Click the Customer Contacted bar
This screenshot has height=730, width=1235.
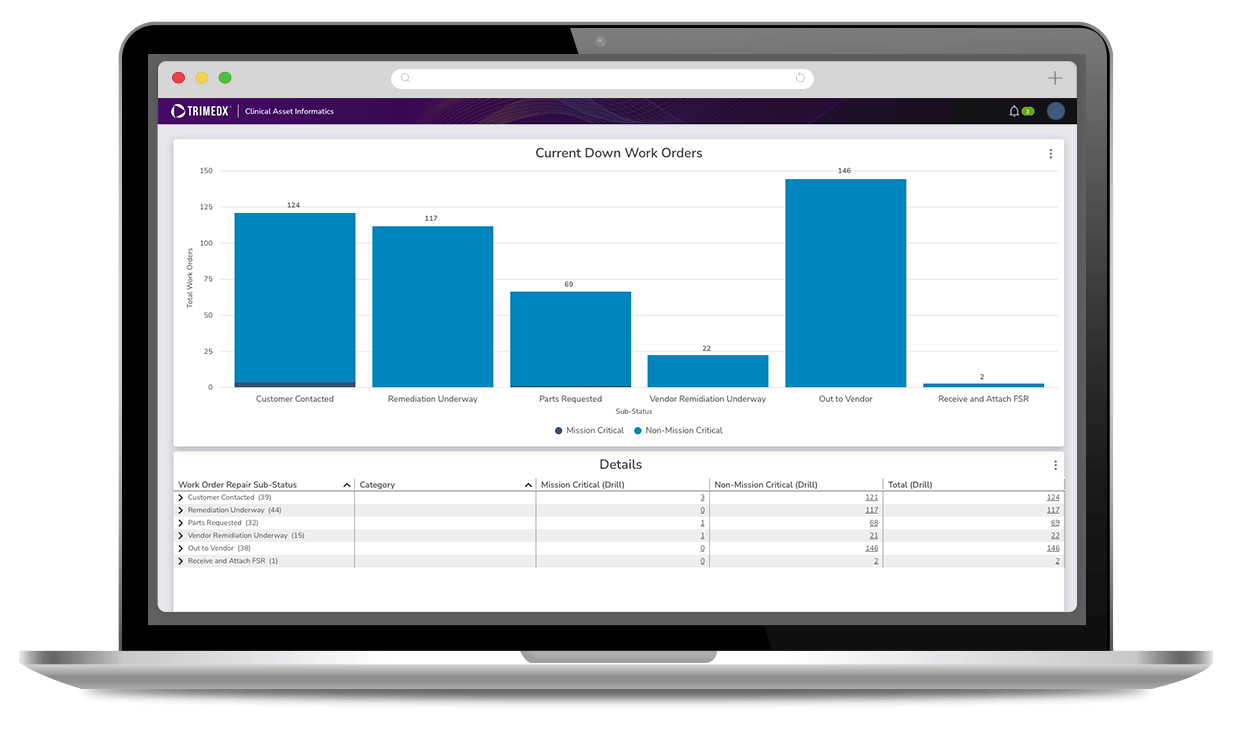tap(295, 300)
